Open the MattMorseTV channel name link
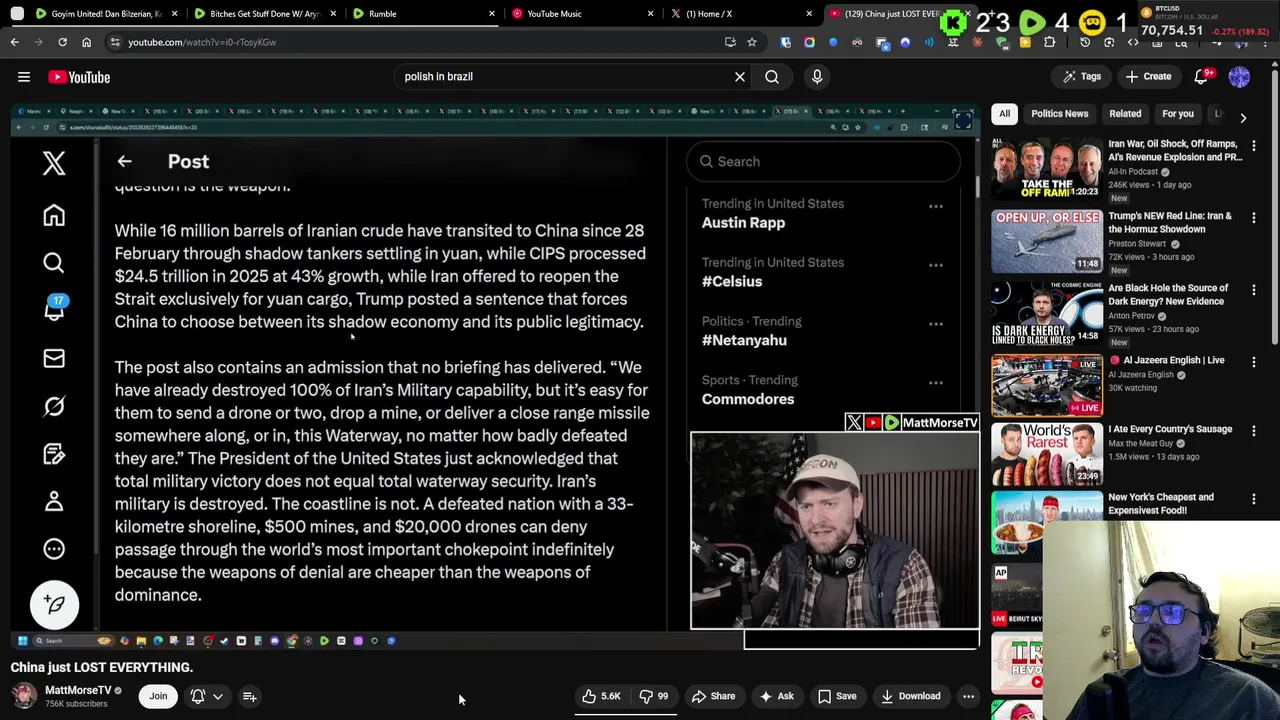The image size is (1280, 720). 78,690
